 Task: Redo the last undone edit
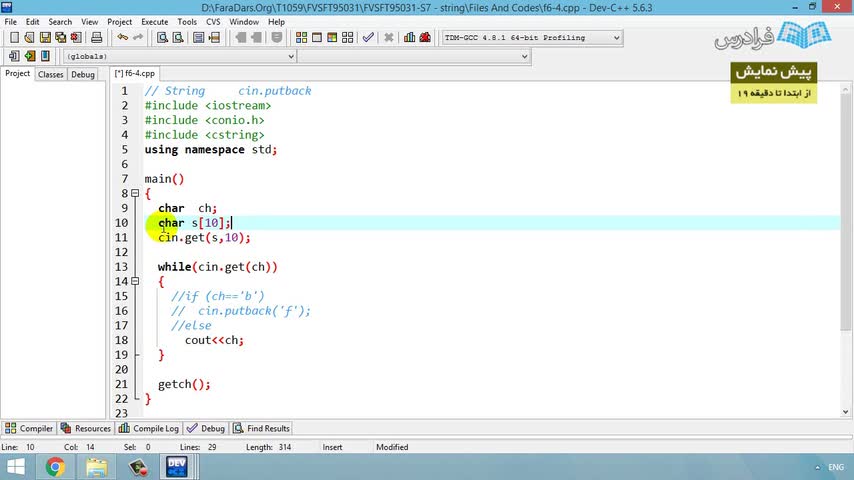point(138,38)
